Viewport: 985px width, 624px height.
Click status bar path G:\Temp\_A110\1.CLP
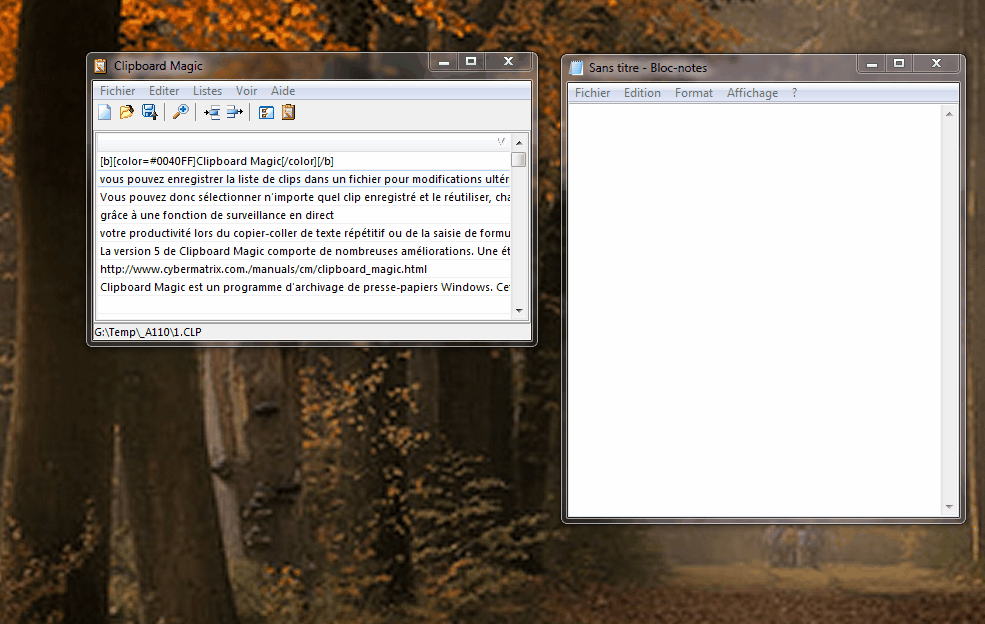pyautogui.click(x=148, y=332)
